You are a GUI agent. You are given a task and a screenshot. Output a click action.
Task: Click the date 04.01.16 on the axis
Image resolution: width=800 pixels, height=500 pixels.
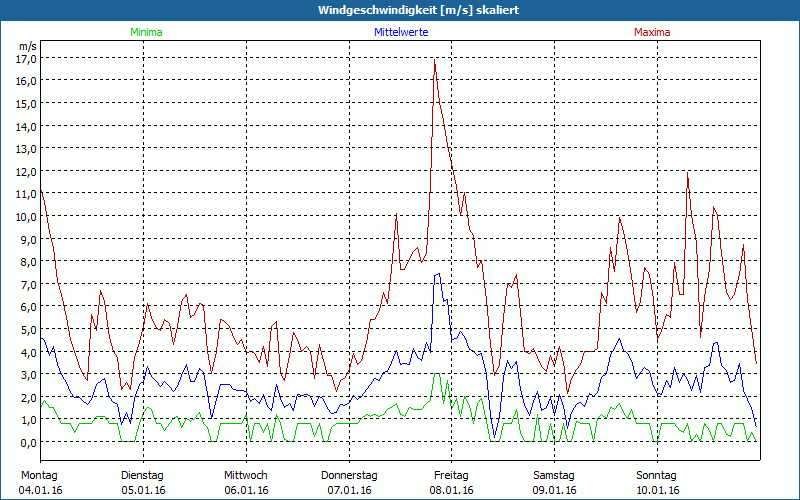coord(41,490)
